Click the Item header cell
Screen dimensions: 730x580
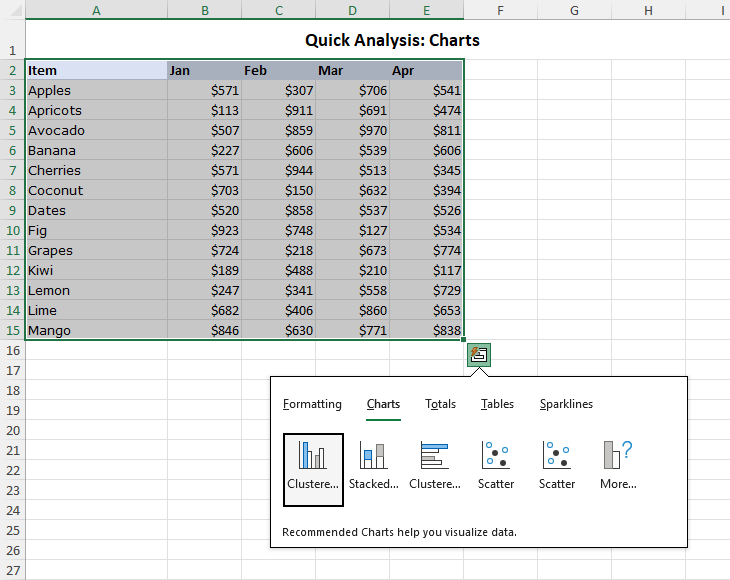[x=96, y=70]
